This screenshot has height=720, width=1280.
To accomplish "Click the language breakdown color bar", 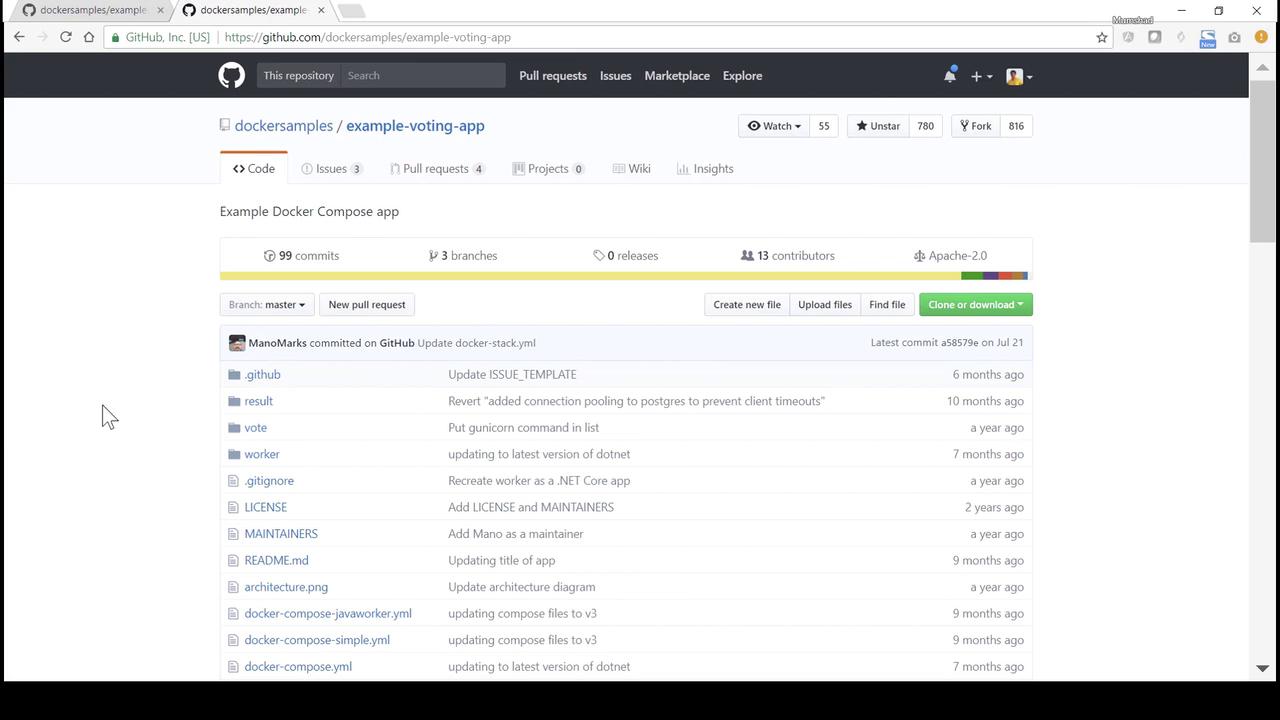I will point(624,276).
